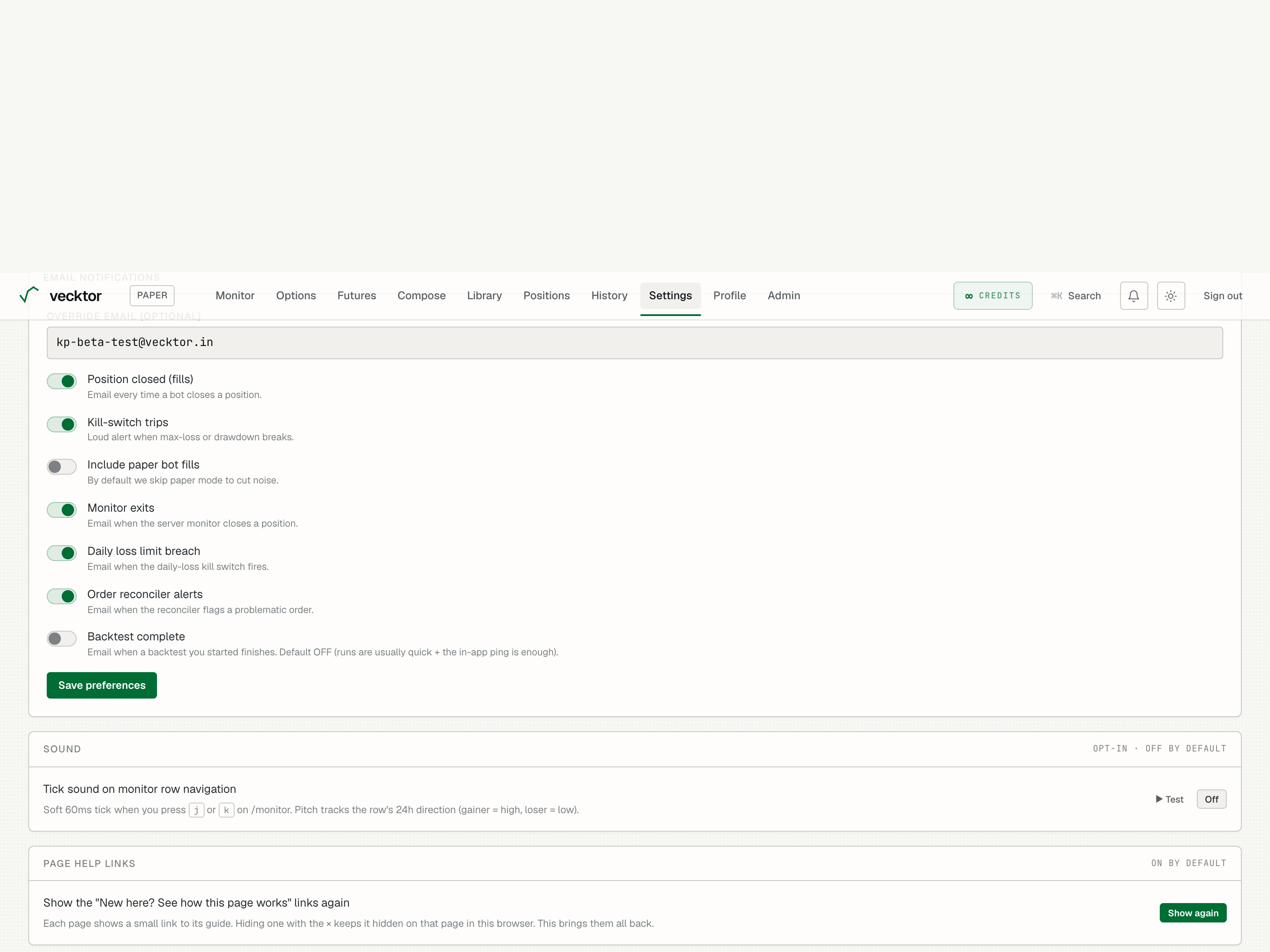Go to the Positions tab
Viewport: 1270px width, 952px height.
pos(546,296)
